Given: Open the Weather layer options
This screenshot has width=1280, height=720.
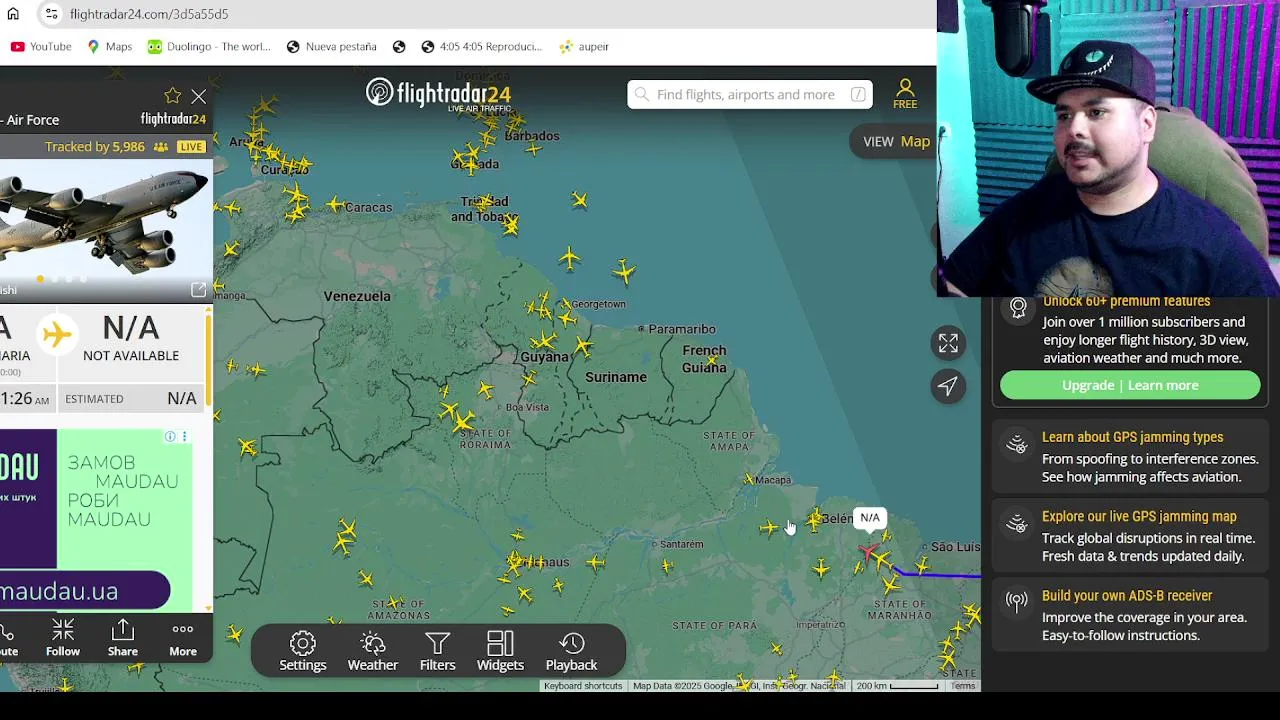Looking at the screenshot, I should tap(373, 651).
